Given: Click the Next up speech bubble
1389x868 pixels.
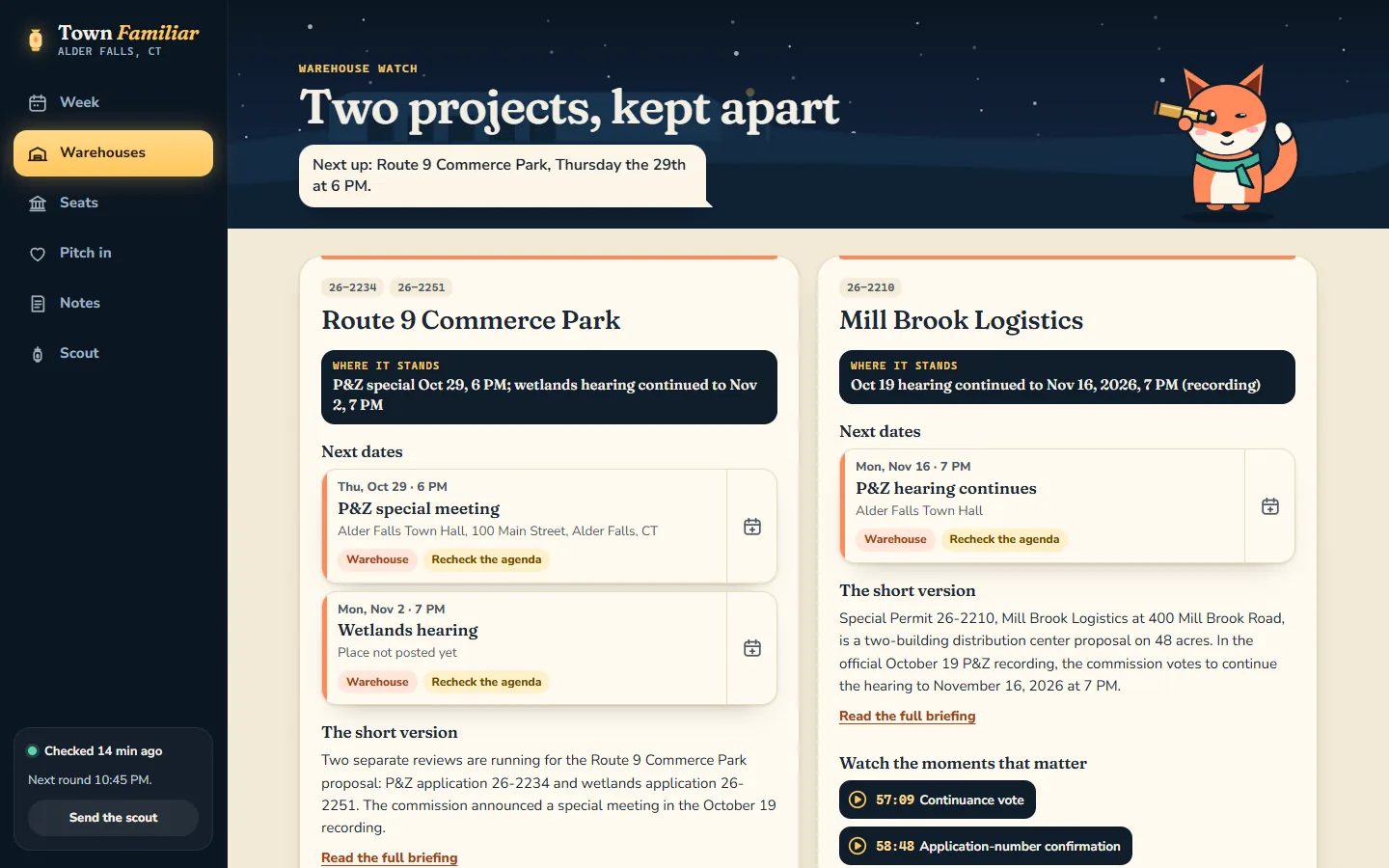Looking at the screenshot, I should (x=503, y=176).
